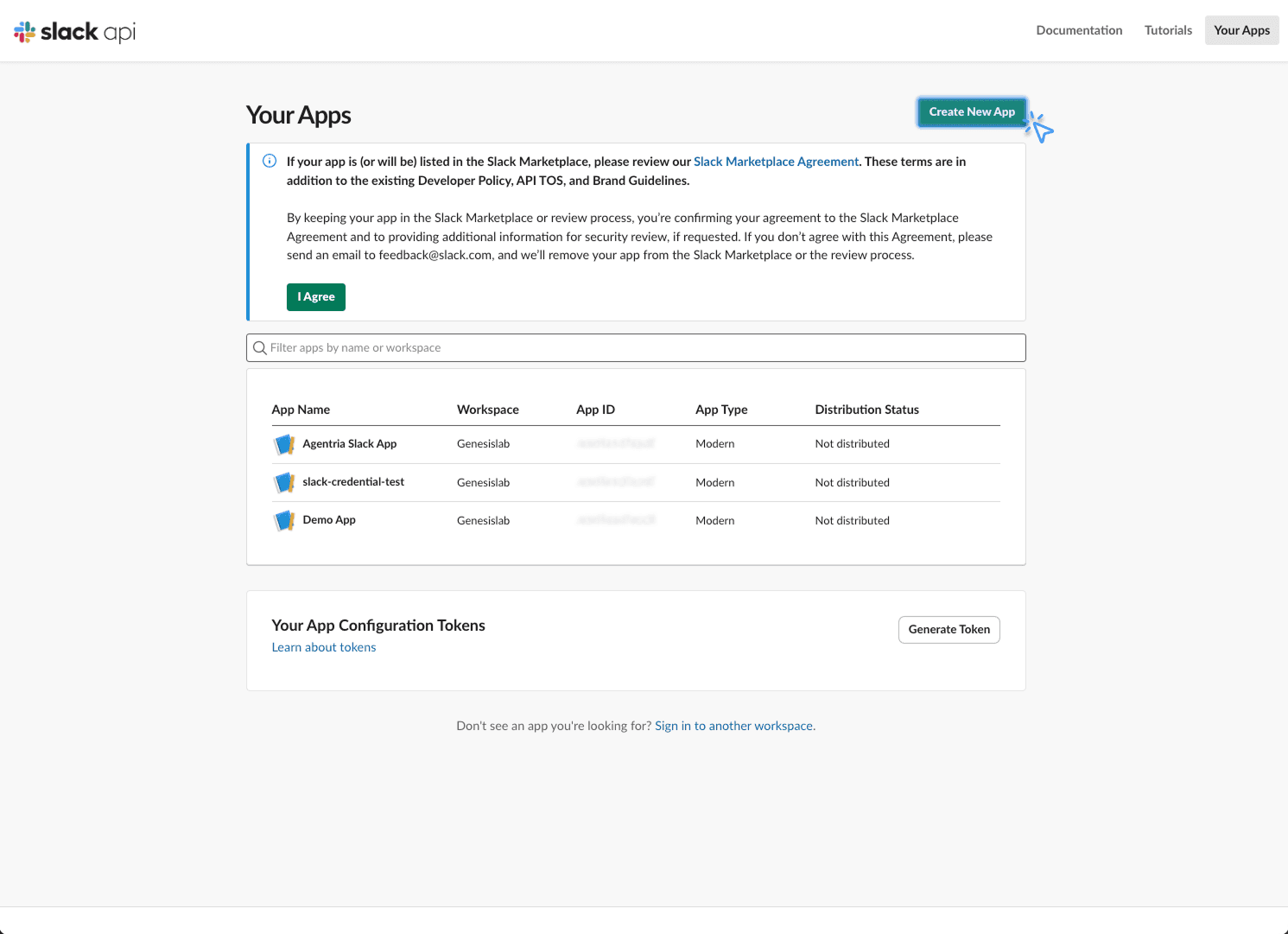Open Agentria Slack App by its name
Screen dimensions: 1288x934
pyautogui.click(x=350, y=444)
